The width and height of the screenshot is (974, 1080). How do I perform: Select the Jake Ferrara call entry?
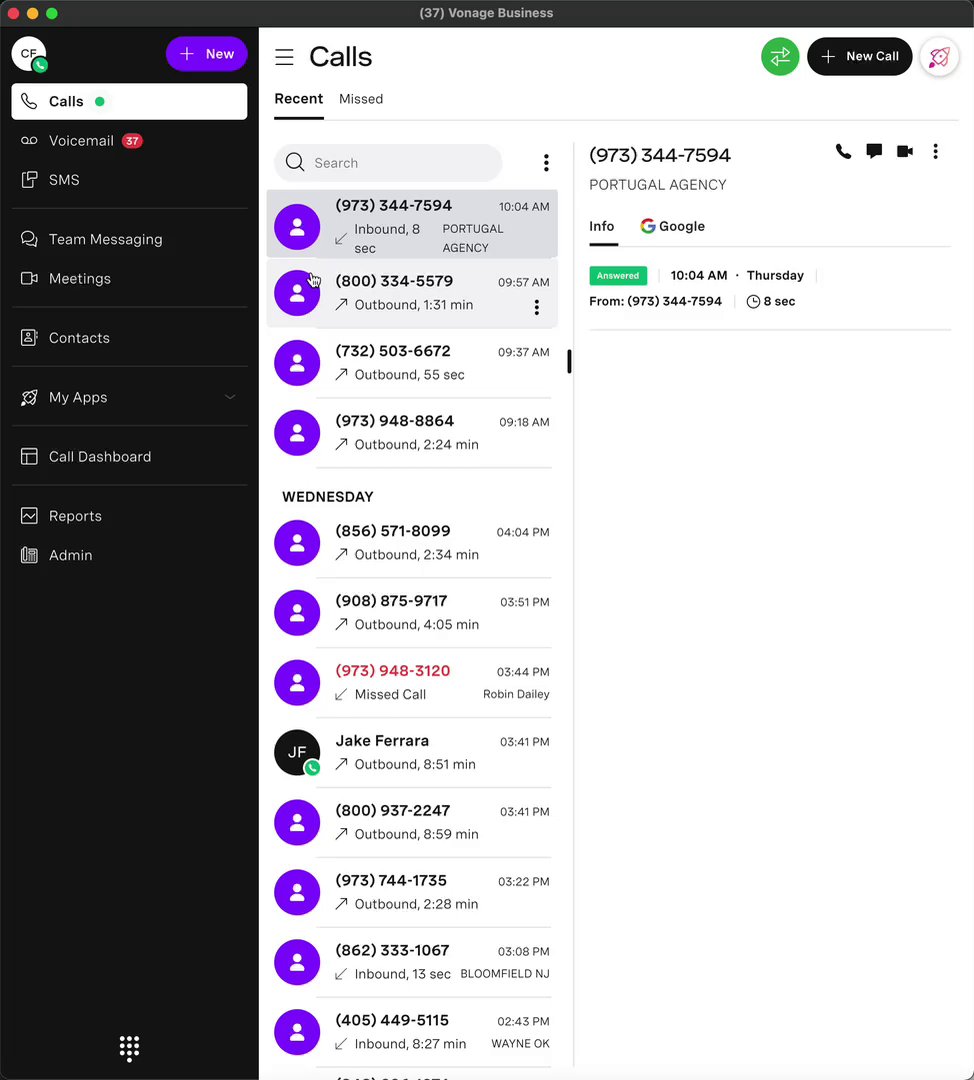click(x=412, y=752)
